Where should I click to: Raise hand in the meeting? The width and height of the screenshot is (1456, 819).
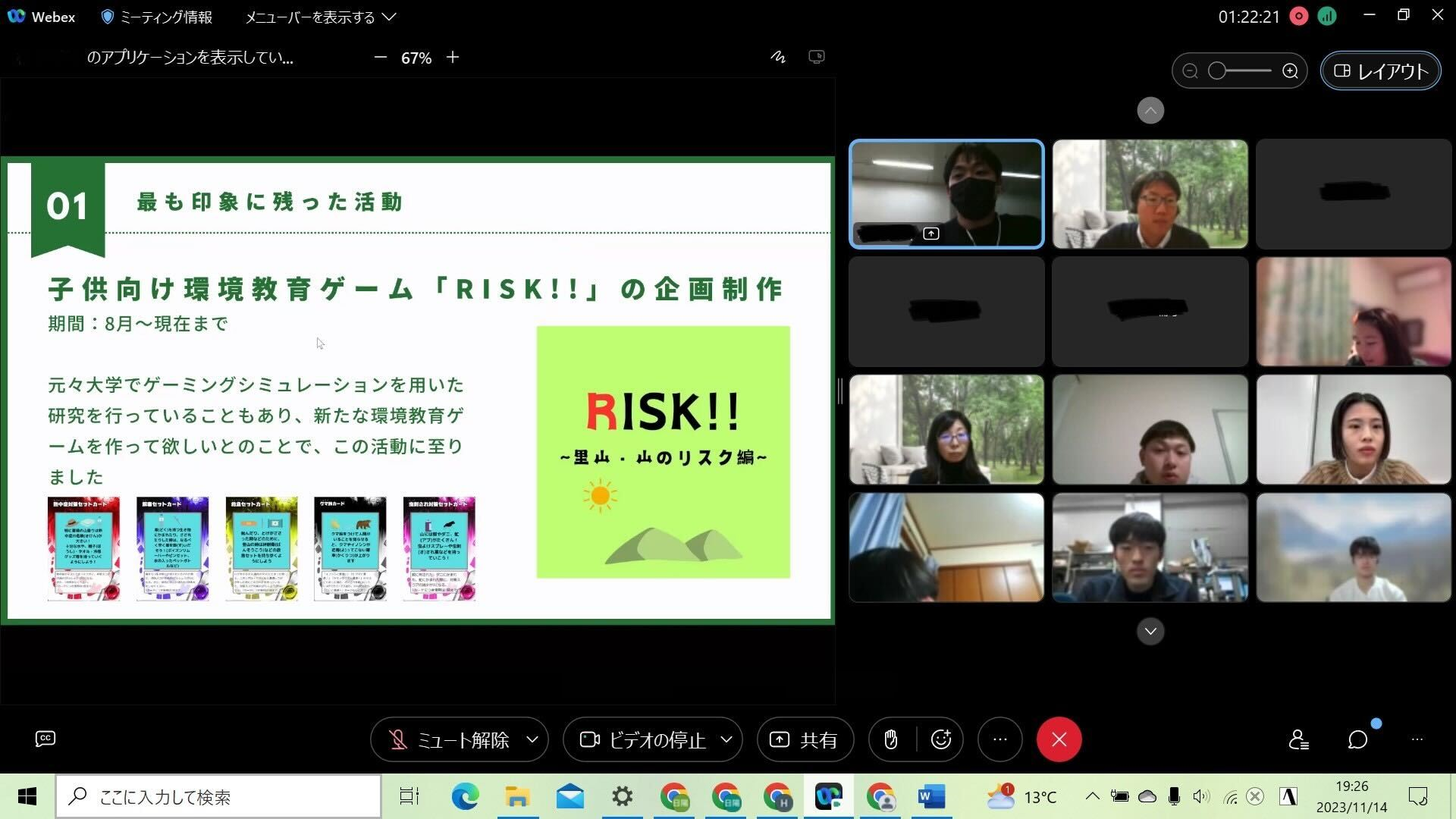click(x=891, y=739)
